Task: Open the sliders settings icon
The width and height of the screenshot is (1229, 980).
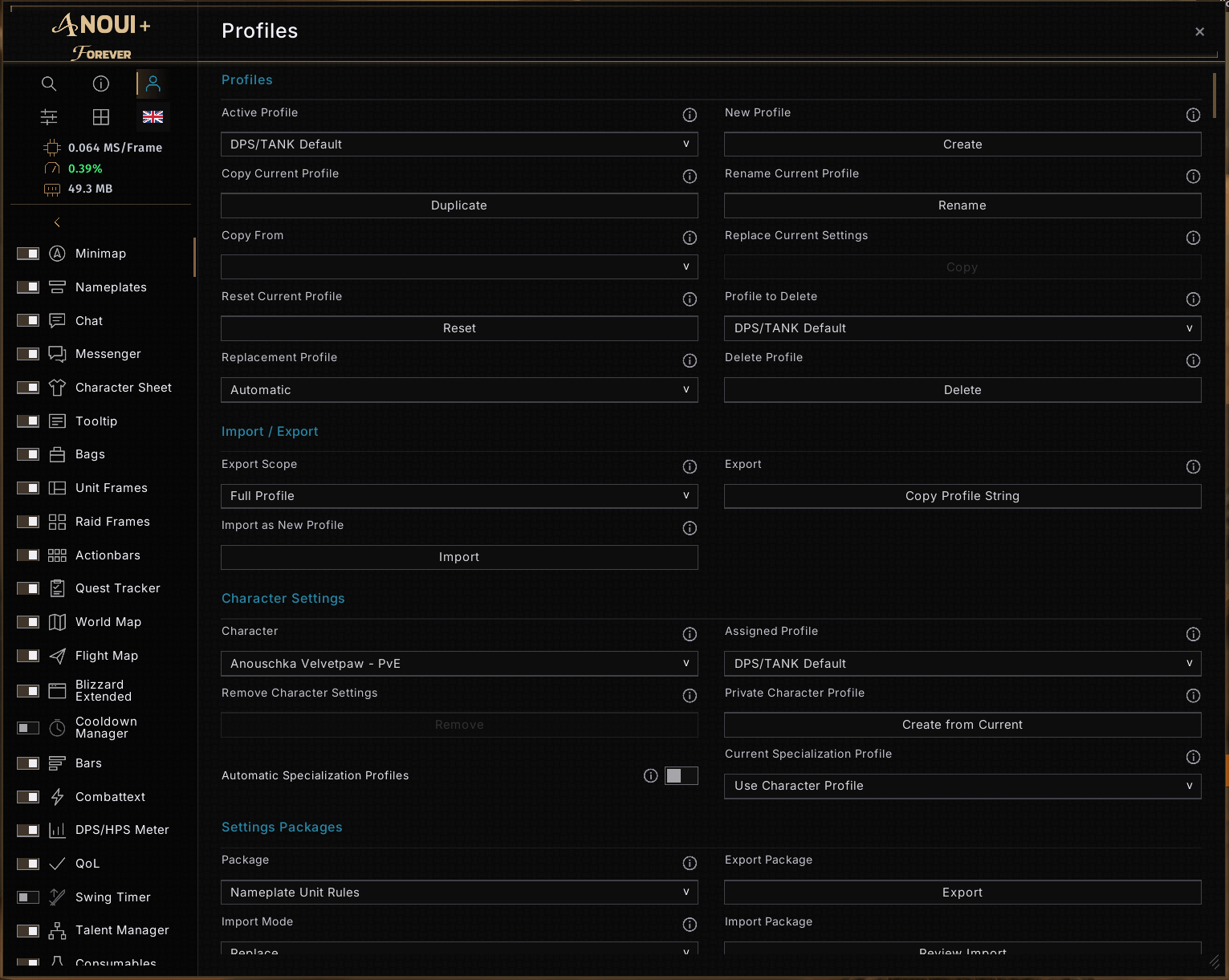Action: pyautogui.click(x=49, y=117)
